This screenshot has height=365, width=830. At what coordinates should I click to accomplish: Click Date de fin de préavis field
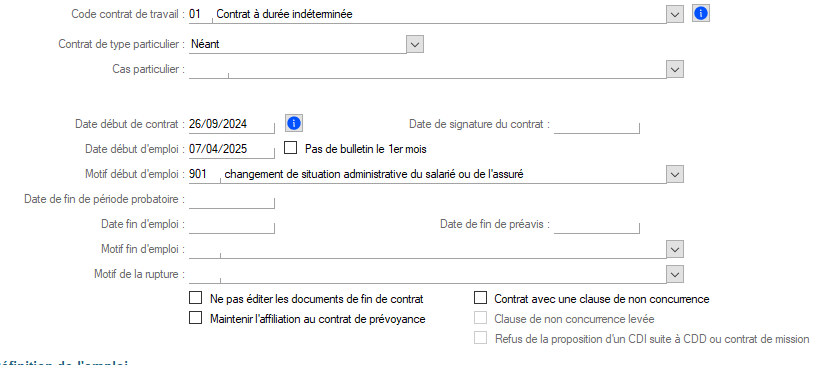(x=597, y=224)
